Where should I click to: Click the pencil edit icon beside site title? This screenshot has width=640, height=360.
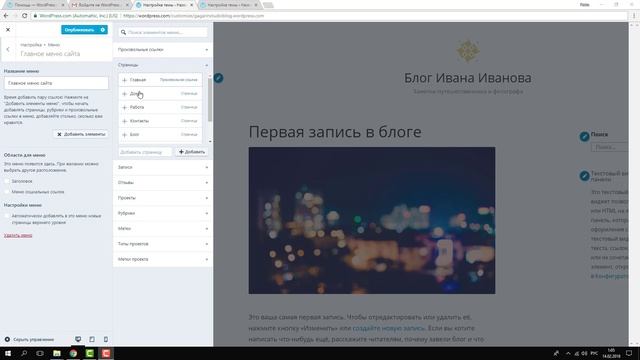click(218, 78)
